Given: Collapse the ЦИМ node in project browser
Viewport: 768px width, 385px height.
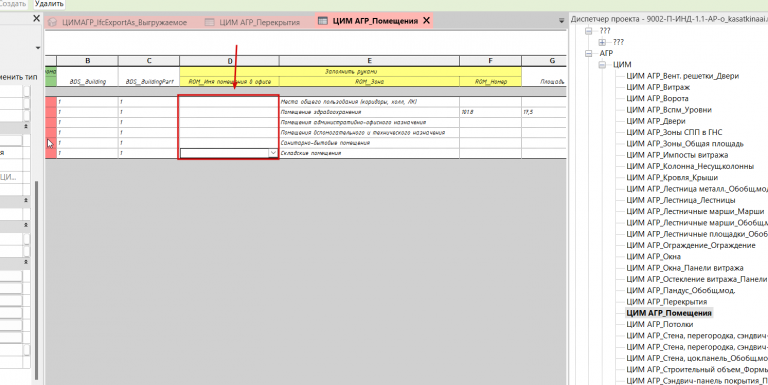Looking at the screenshot, I should pyautogui.click(x=602, y=65).
